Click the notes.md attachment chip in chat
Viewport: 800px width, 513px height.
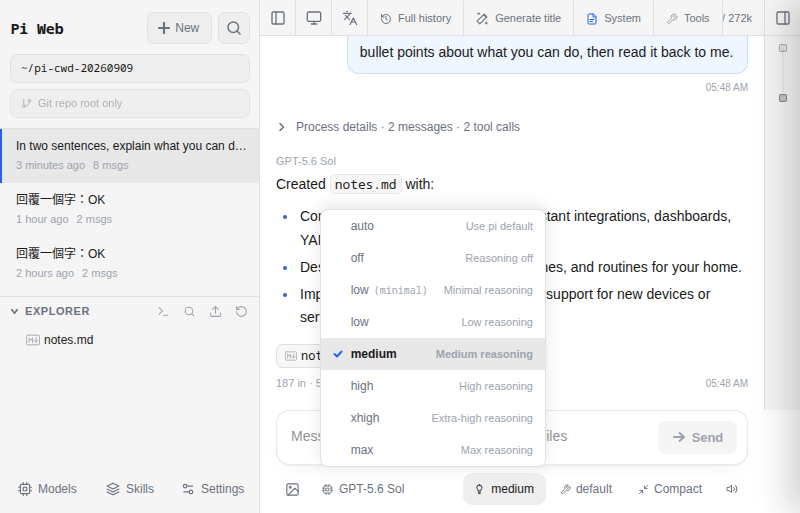pos(298,356)
